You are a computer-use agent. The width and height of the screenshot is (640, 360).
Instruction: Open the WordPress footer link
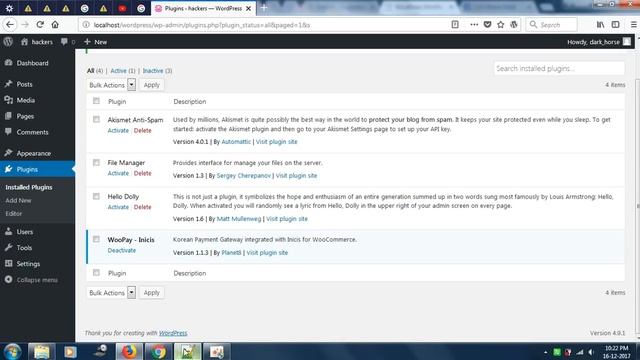coord(173,333)
